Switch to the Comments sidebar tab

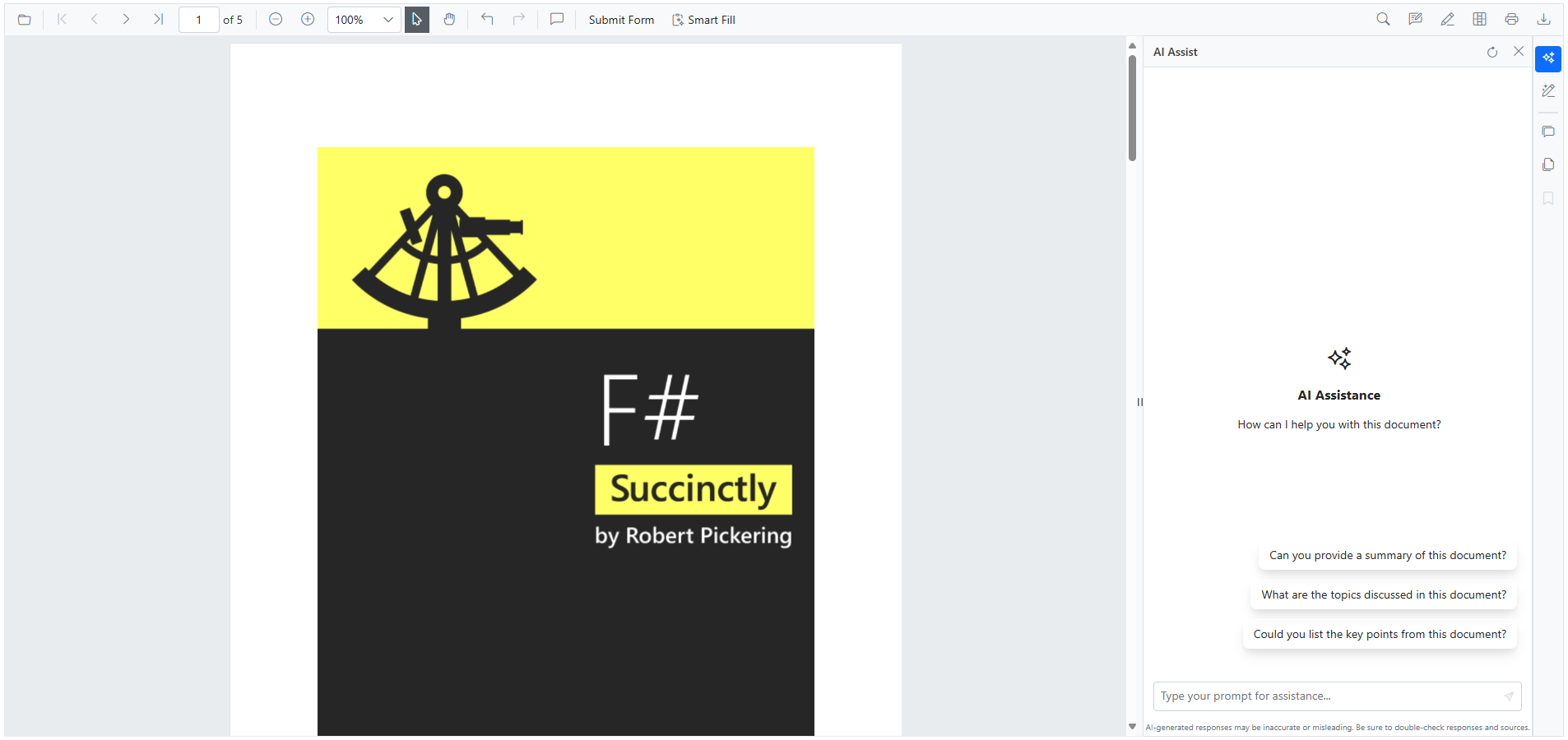tap(1548, 132)
